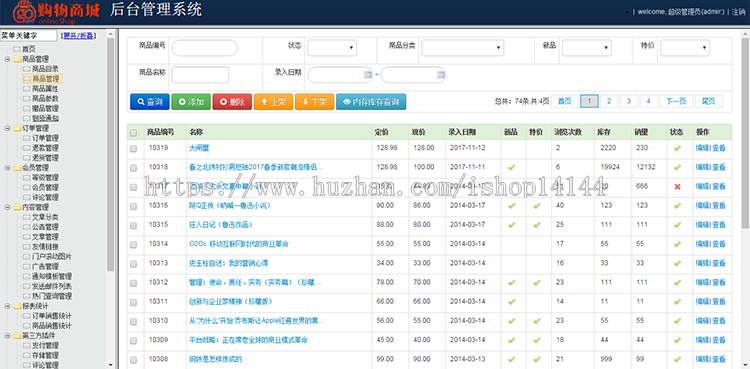The image size is (750, 369).
Task: Open the 新品 filter dropdown
Action: (x=586, y=47)
